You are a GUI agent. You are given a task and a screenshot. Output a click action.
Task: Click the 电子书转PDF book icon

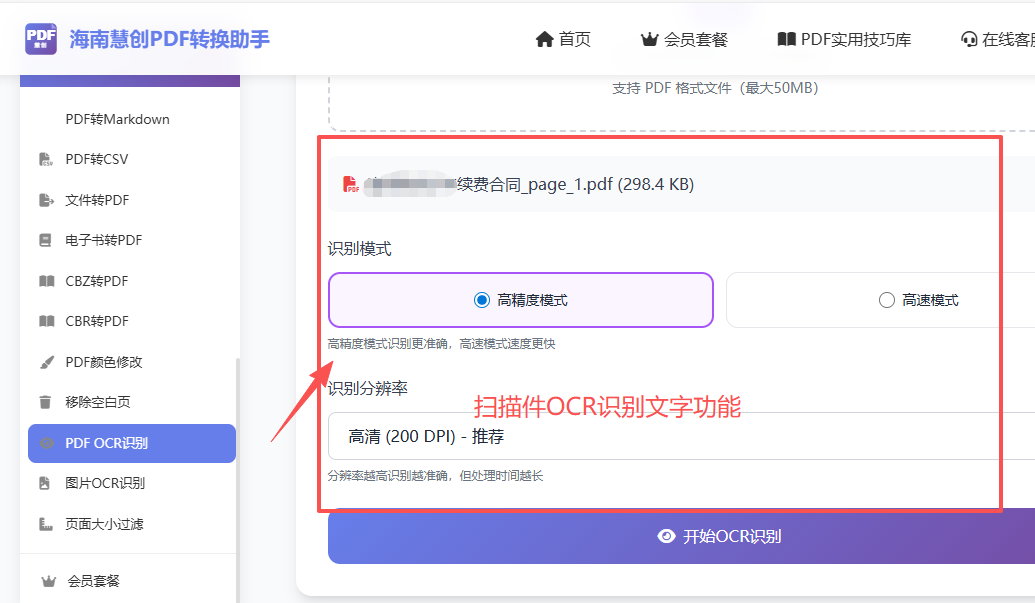[45, 240]
